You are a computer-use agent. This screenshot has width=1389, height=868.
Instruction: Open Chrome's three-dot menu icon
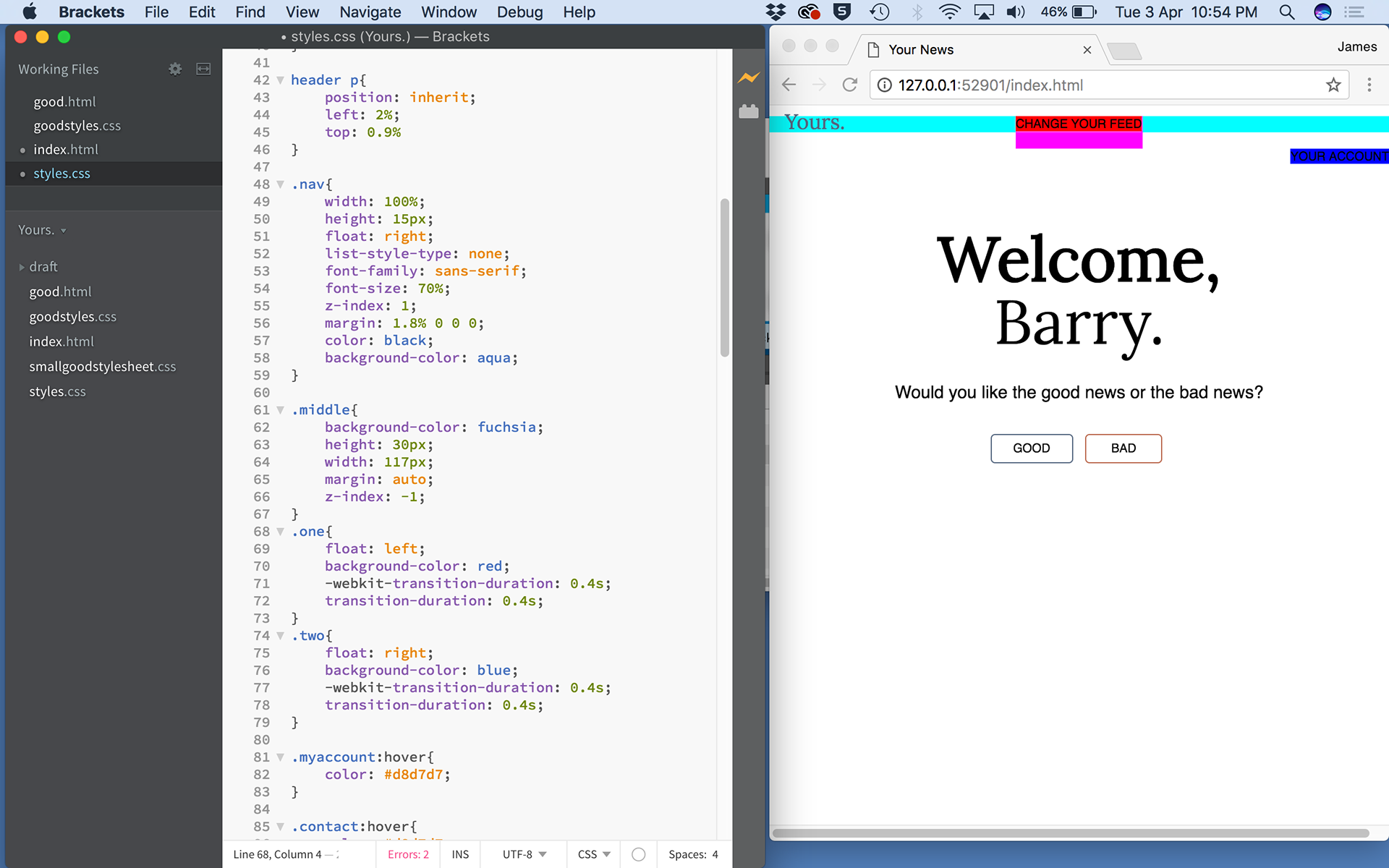pyautogui.click(x=1369, y=85)
